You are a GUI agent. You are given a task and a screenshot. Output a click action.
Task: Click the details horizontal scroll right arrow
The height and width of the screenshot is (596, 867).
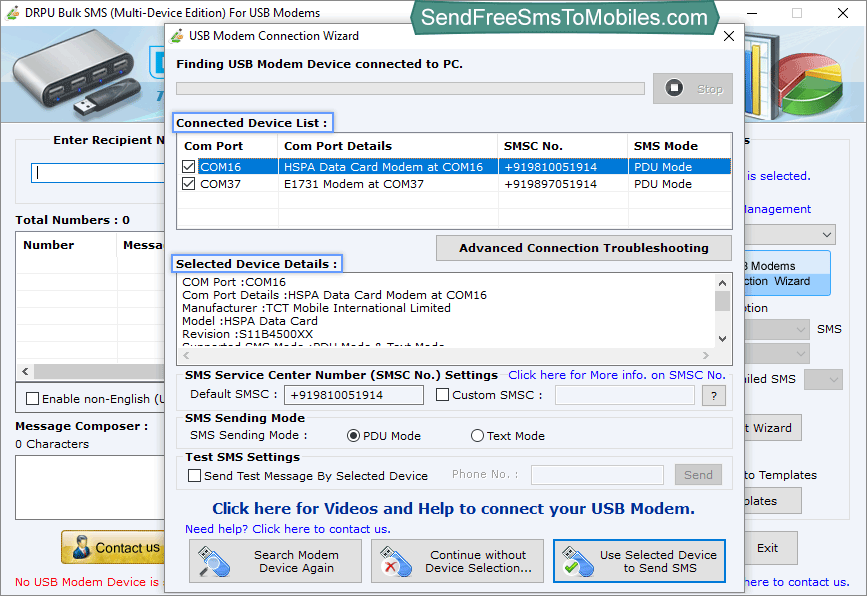tap(706, 355)
